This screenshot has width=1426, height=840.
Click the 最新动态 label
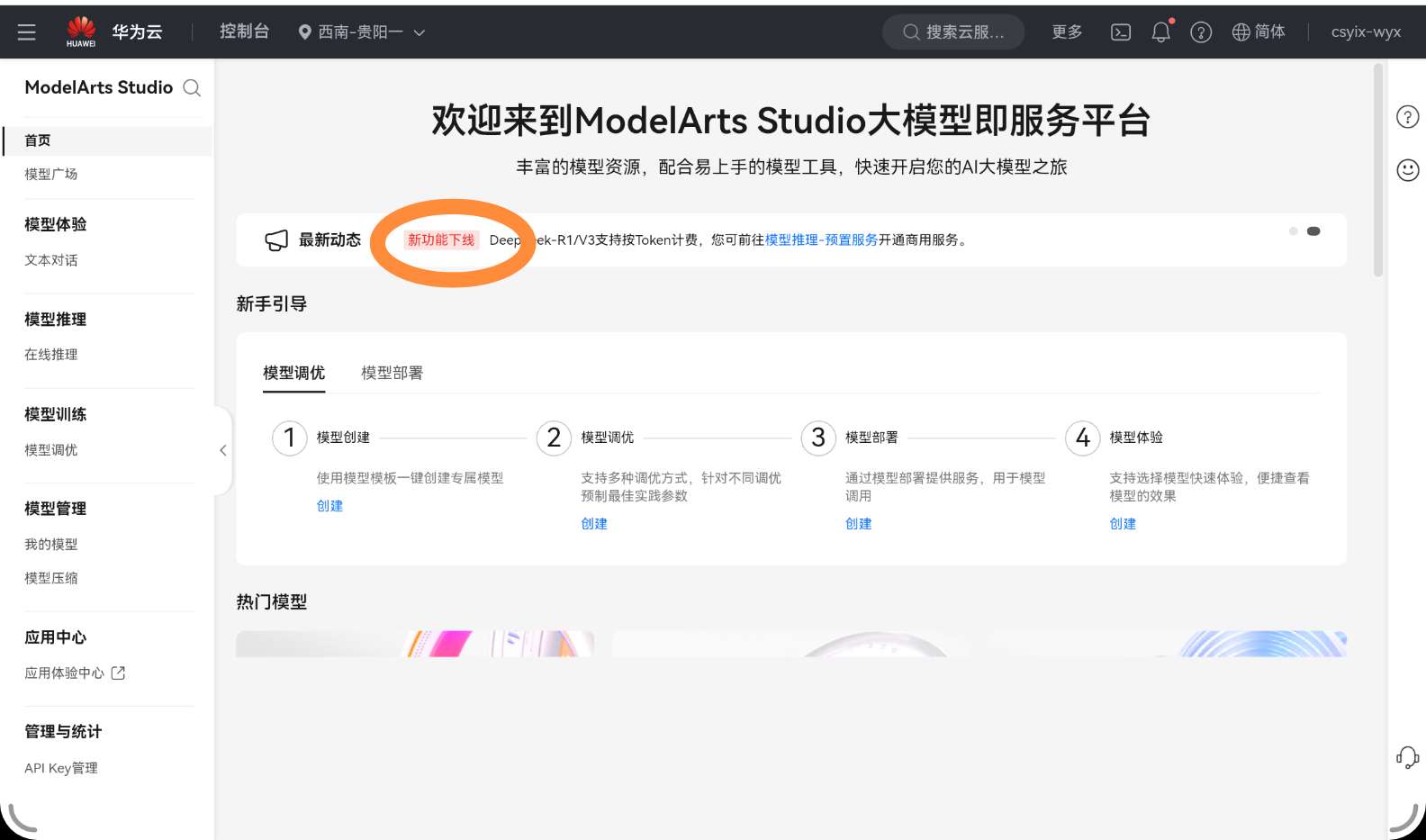point(330,239)
